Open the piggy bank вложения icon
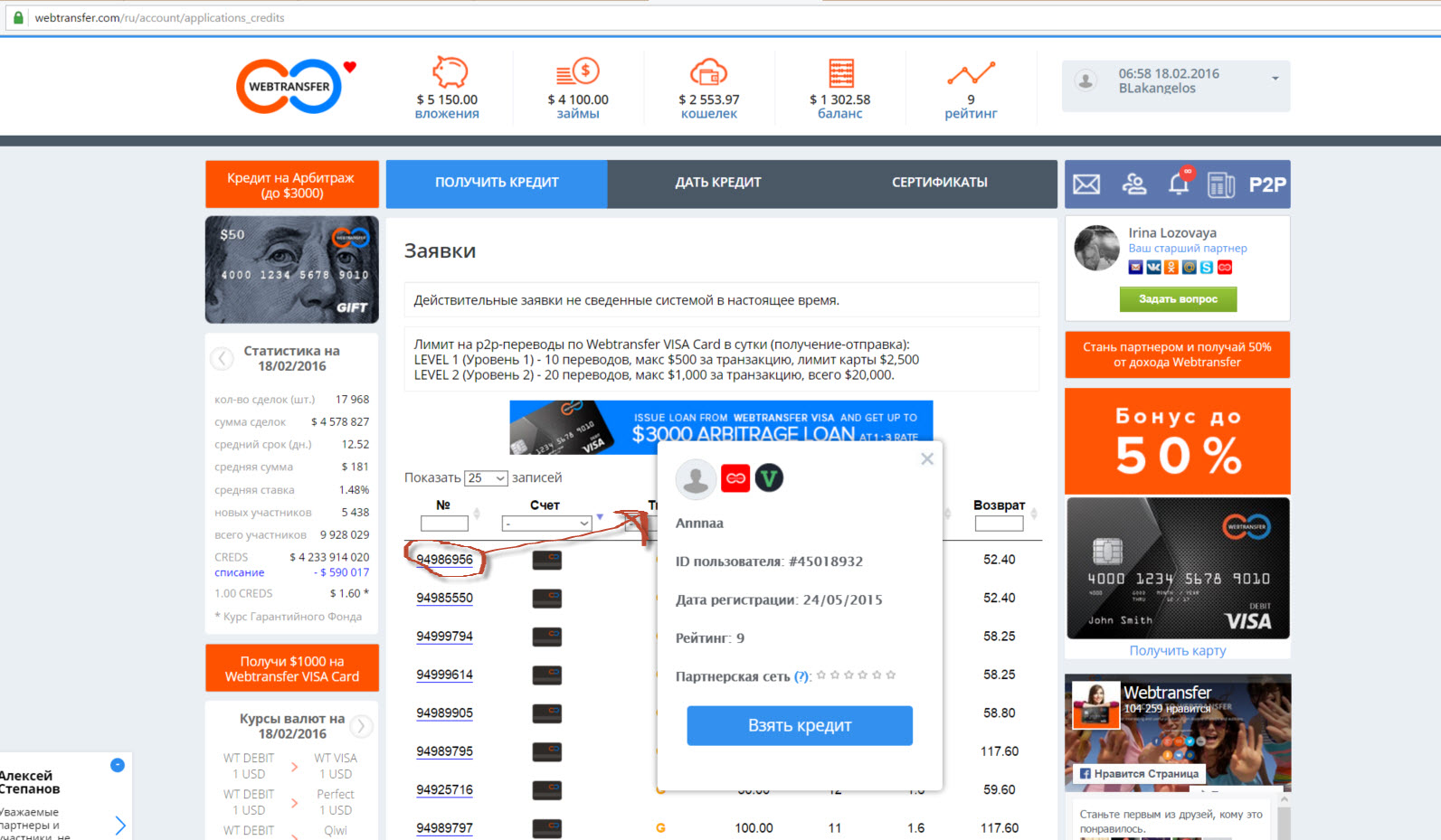 coord(449,71)
